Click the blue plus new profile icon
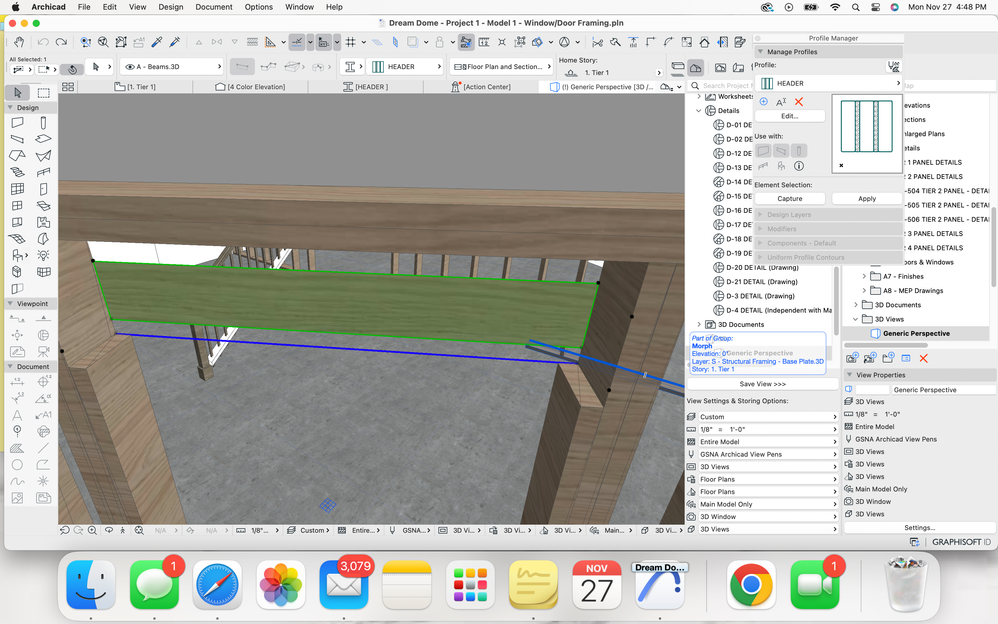 [x=764, y=102]
